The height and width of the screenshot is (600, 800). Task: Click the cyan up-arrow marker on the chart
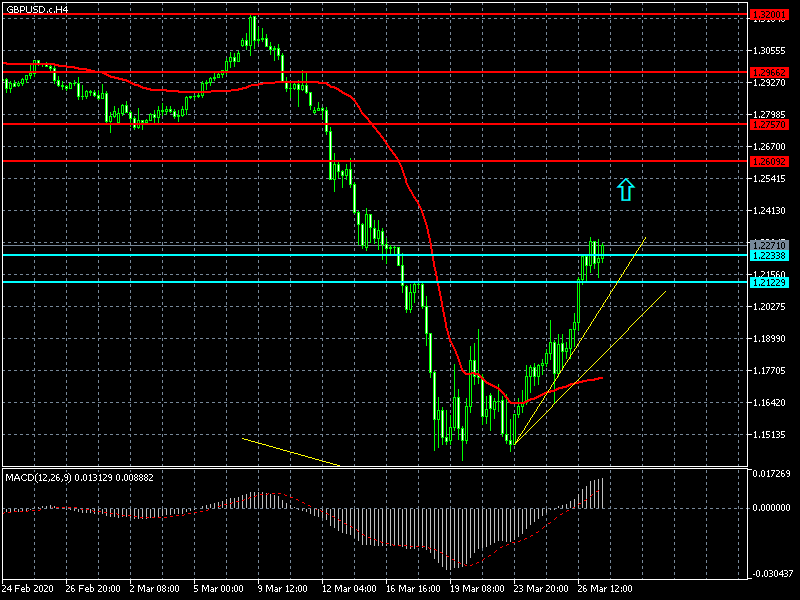(626, 189)
